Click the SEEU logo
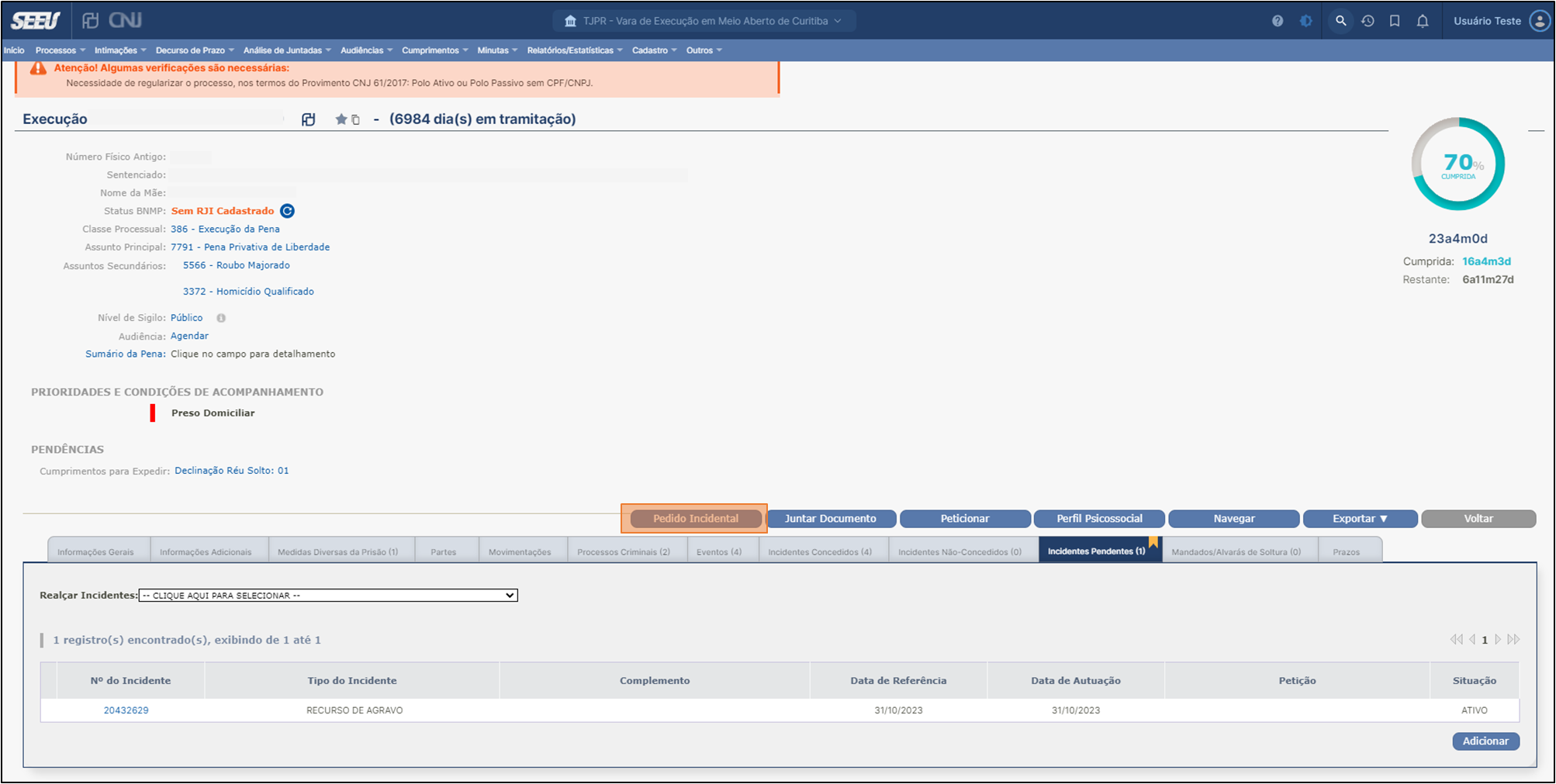Screen dimensions: 1556x784 point(35,21)
